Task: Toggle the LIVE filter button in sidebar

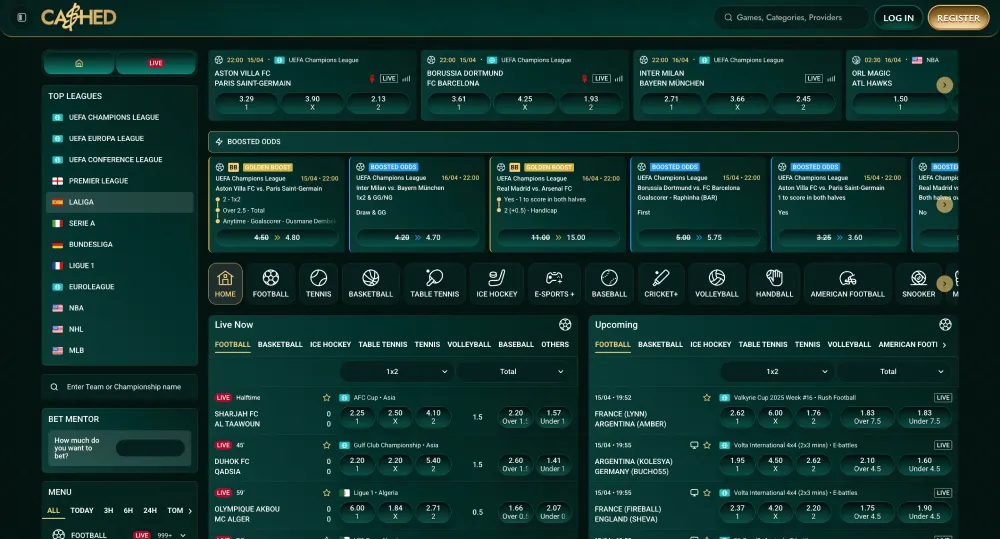Action: [x=156, y=63]
